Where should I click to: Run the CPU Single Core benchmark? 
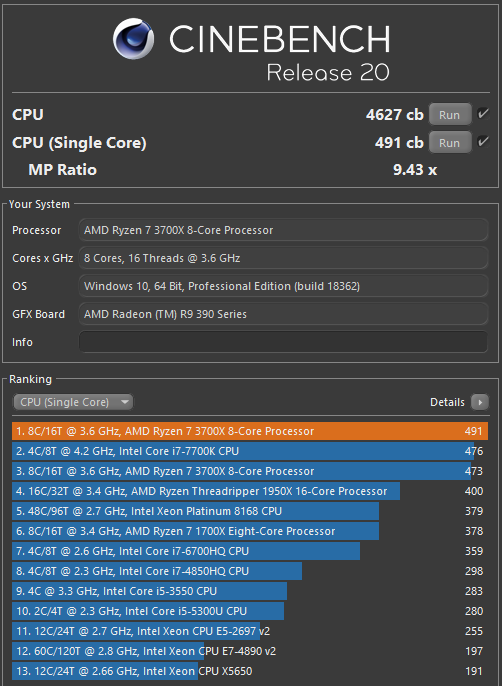(450, 143)
